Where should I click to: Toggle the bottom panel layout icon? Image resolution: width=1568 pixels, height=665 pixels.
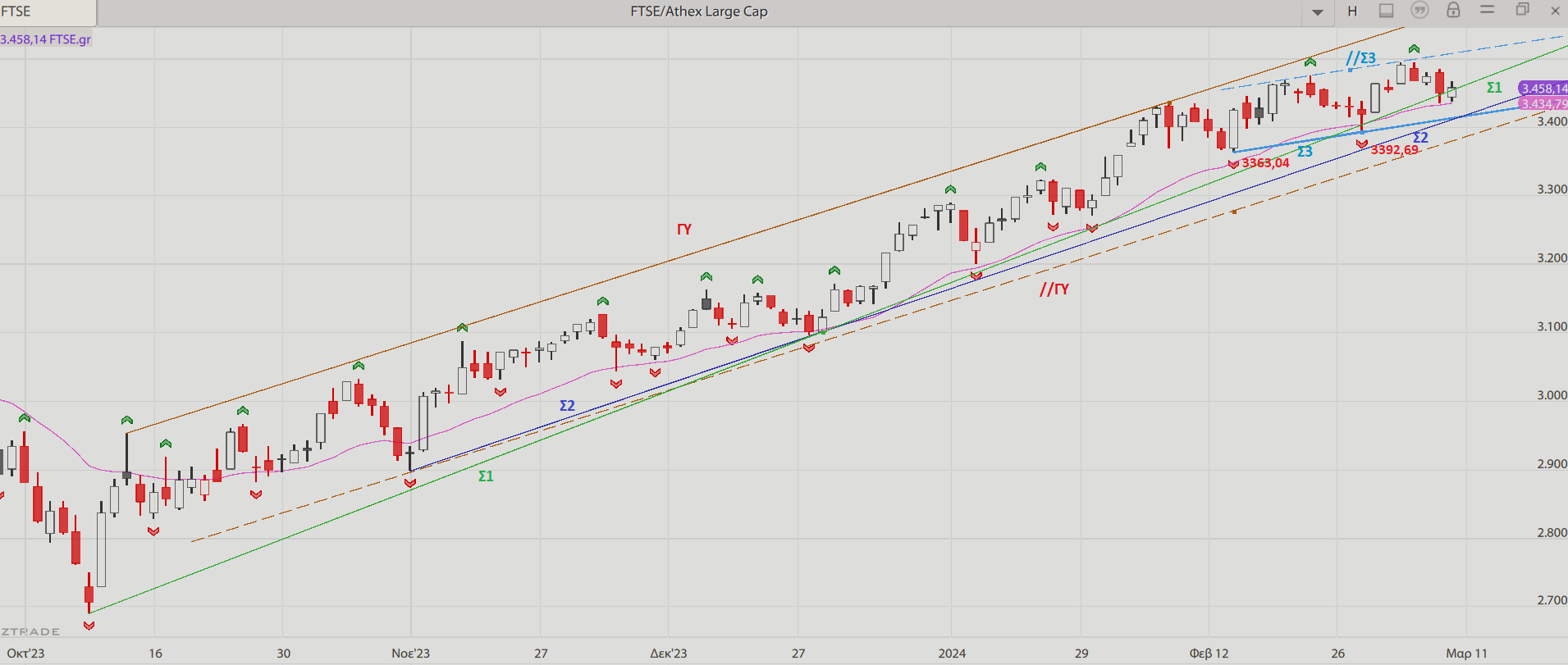tap(1386, 11)
